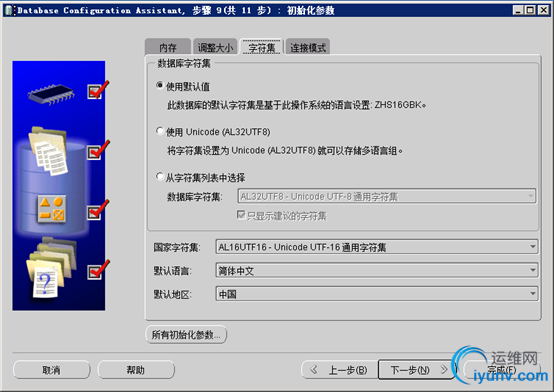Screen dimensions: 554x392
Task: Click the Unicode 多语言组 description text
Action: coord(285,151)
